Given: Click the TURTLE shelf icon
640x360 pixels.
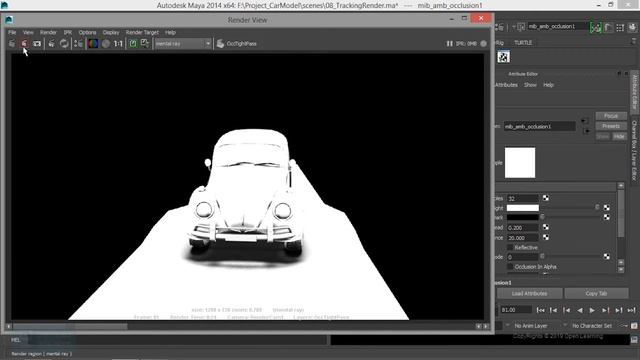Looking at the screenshot, I should pyautogui.click(x=504, y=57).
